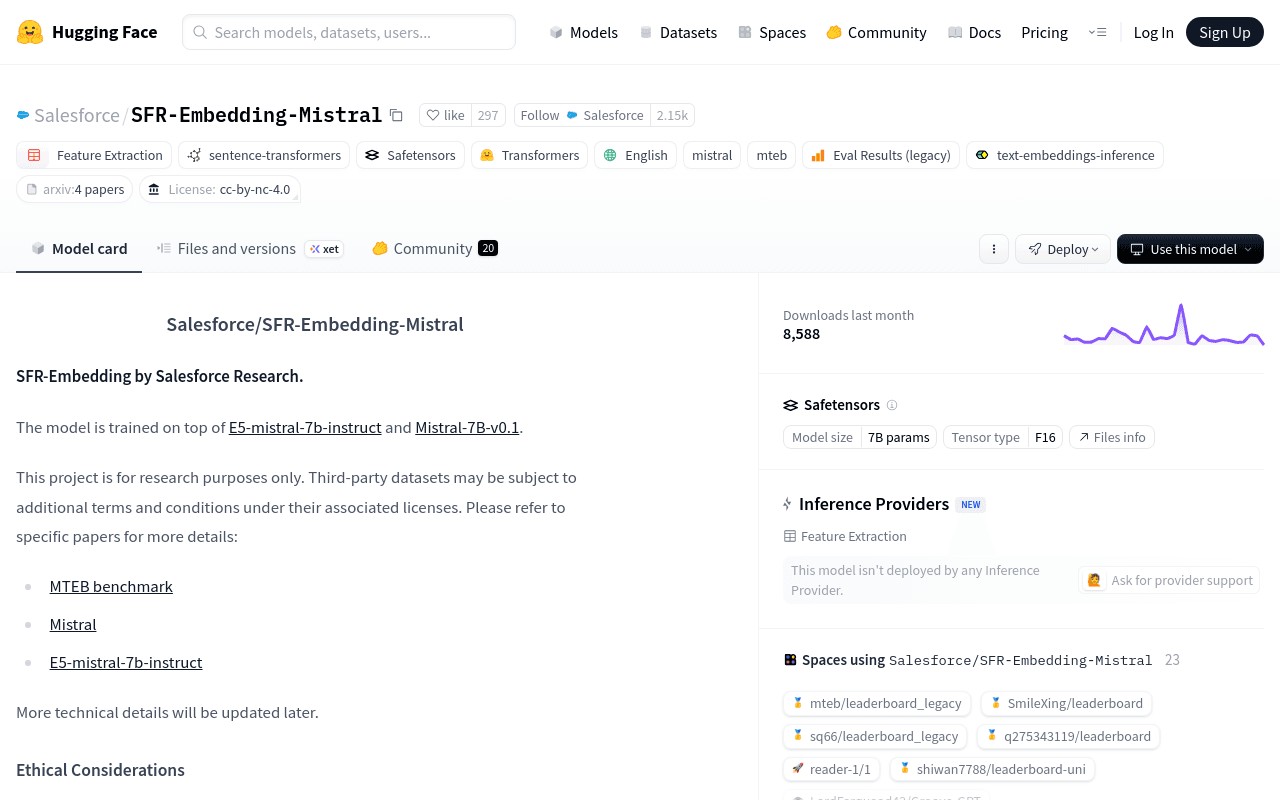Expand the Use this model dropdown
1280x800 pixels.
[x=1190, y=249]
